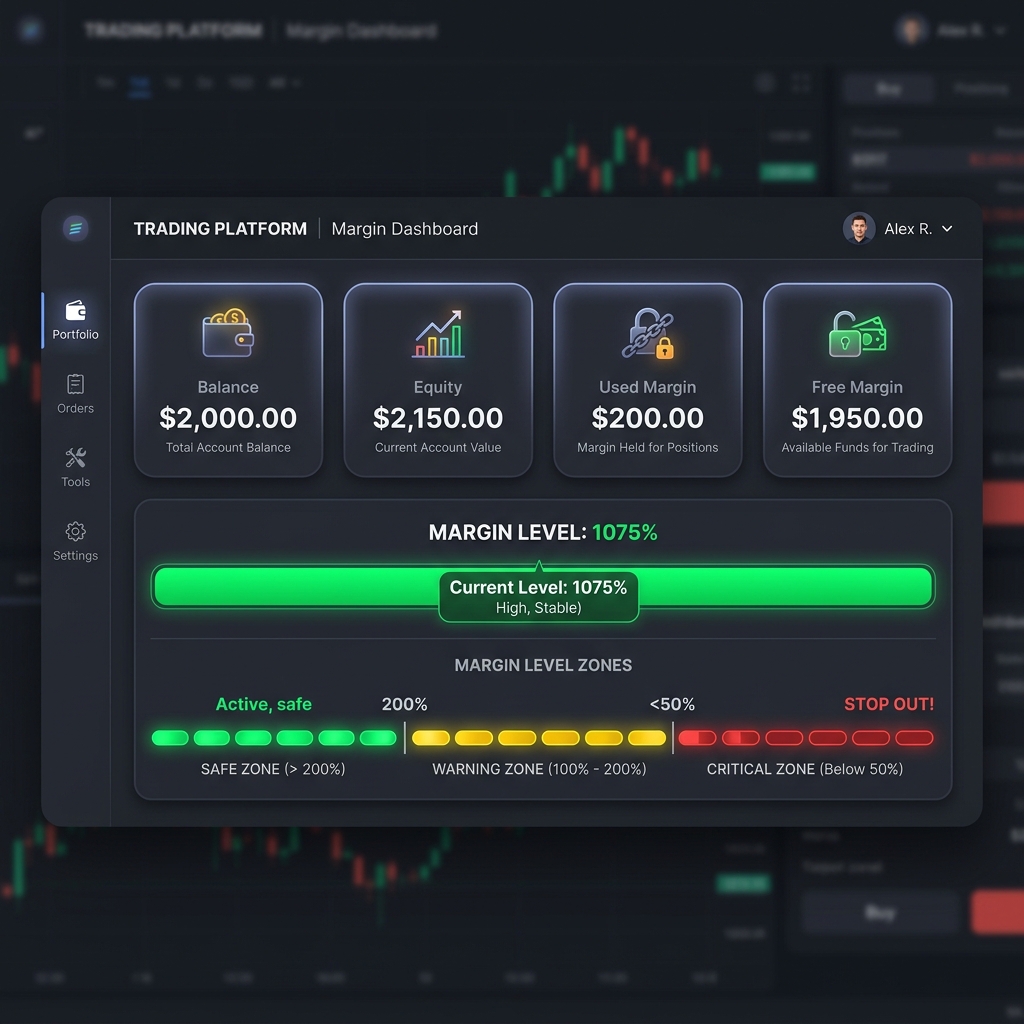Click the Current Account Value caption
1024x1024 pixels.
click(438, 447)
